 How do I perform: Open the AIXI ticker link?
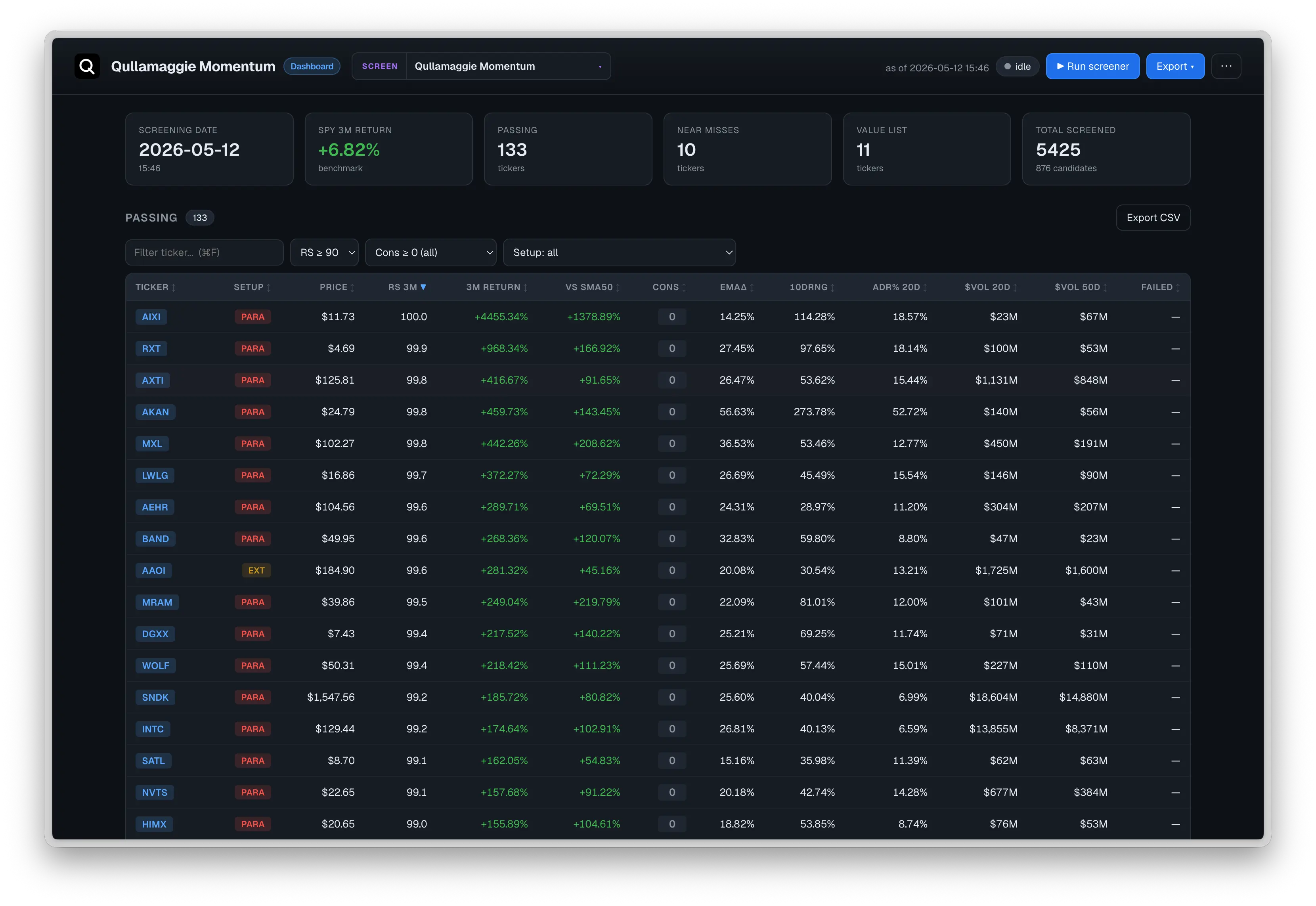[x=151, y=317]
